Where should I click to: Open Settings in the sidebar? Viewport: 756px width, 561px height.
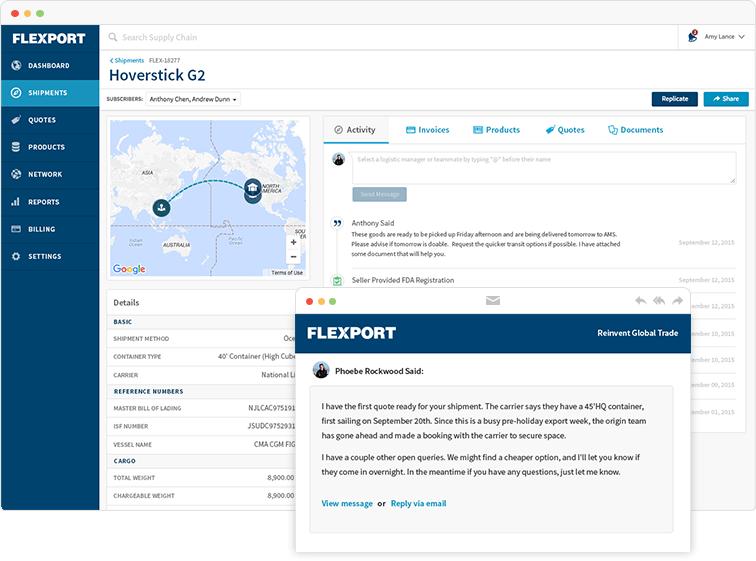click(50, 256)
